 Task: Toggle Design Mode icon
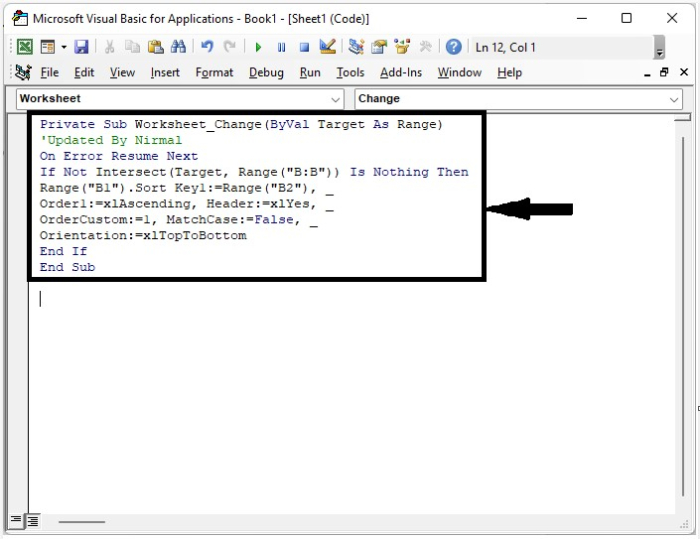pos(327,47)
